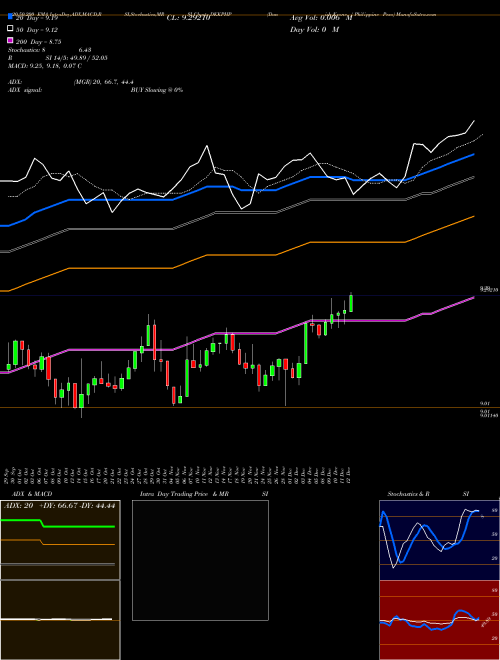The height and width of the screenshot is (660, 500).
Task: Click the blue 20 Day legend swatch
Action: tap(10, 17)
